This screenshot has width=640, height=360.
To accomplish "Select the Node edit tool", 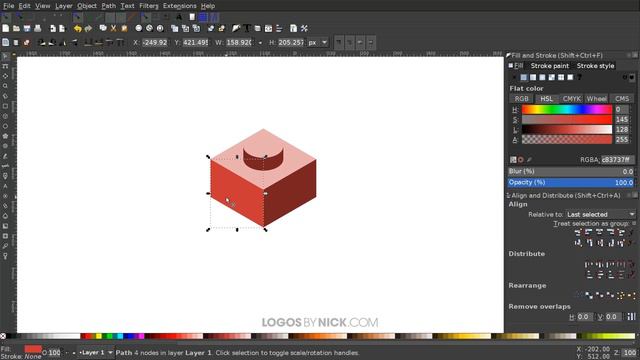I will click(5, 66).
